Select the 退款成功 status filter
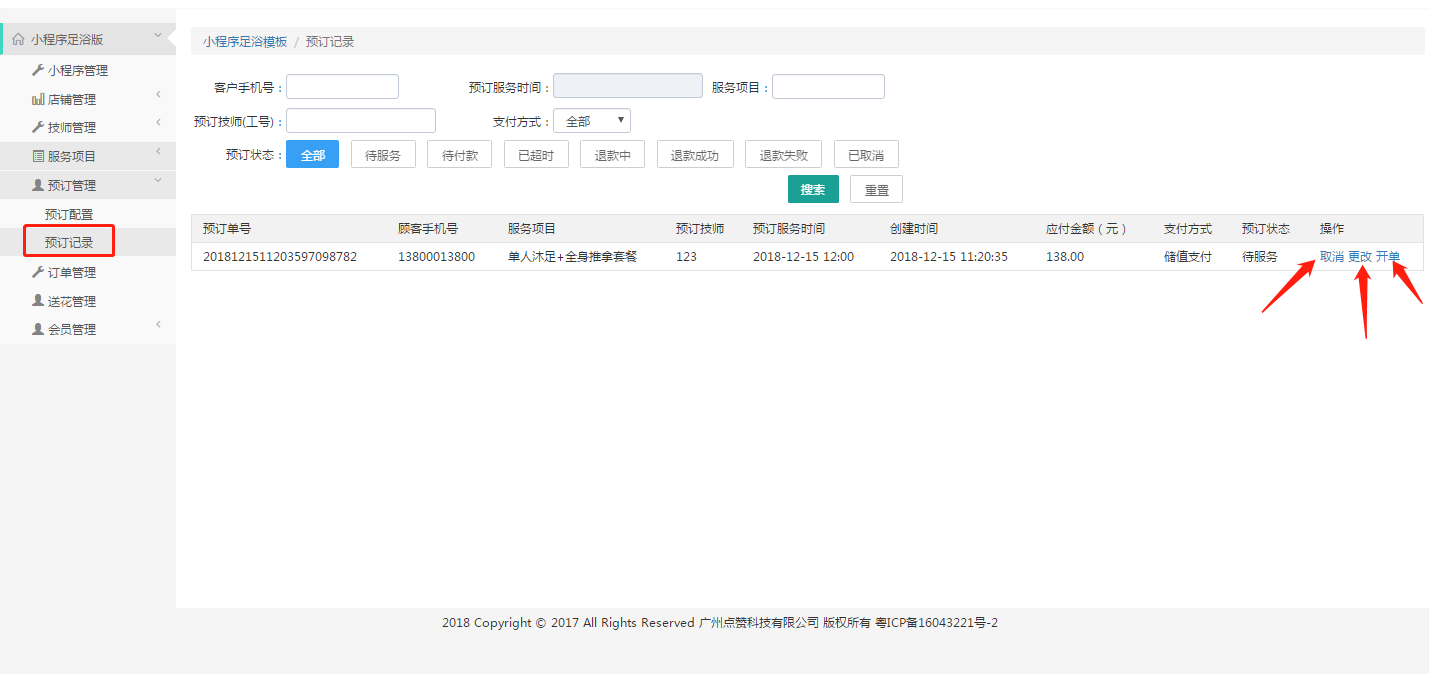 tap(694, 155)
